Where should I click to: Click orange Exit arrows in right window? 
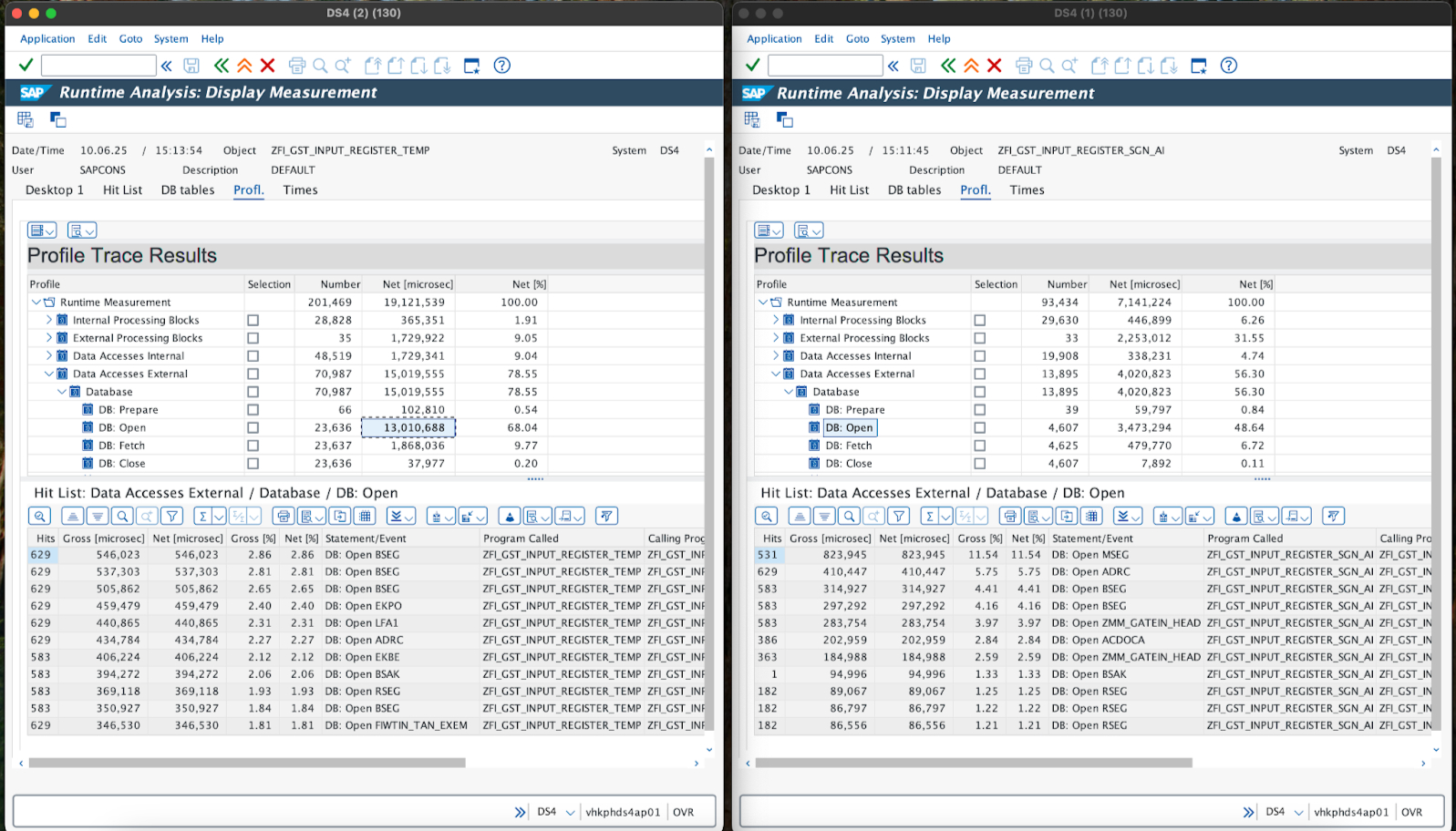(x=971, y=66)
